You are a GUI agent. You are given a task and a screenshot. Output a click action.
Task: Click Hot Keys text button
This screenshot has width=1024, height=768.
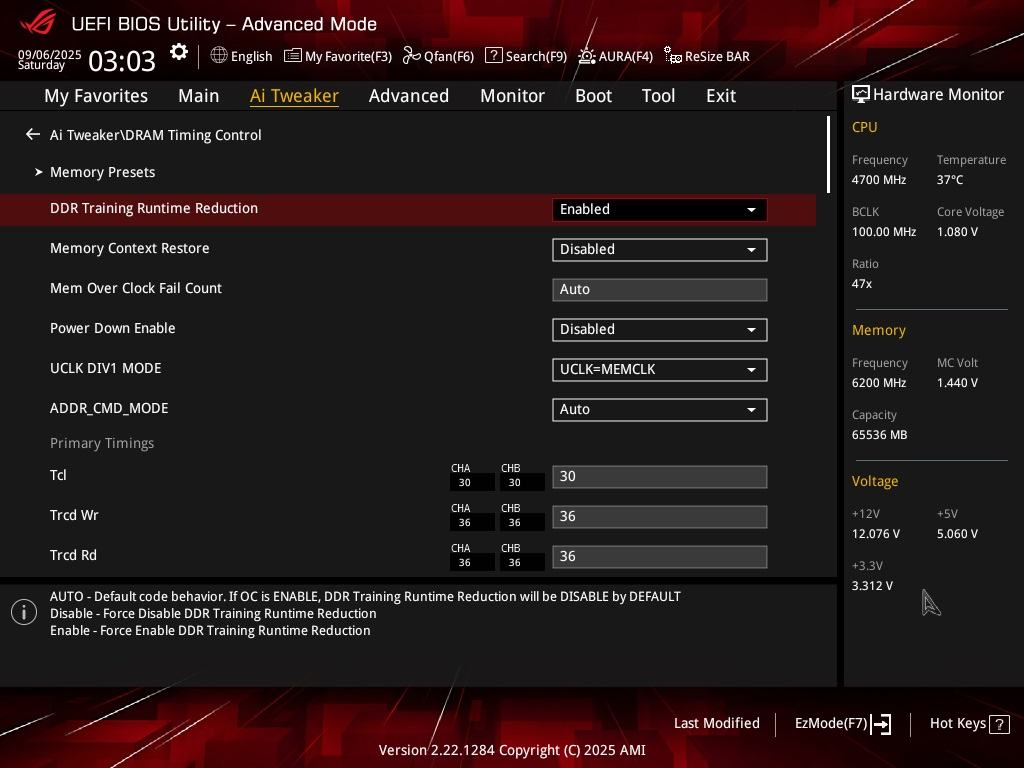pyautogui.click(x=957, y=724)
